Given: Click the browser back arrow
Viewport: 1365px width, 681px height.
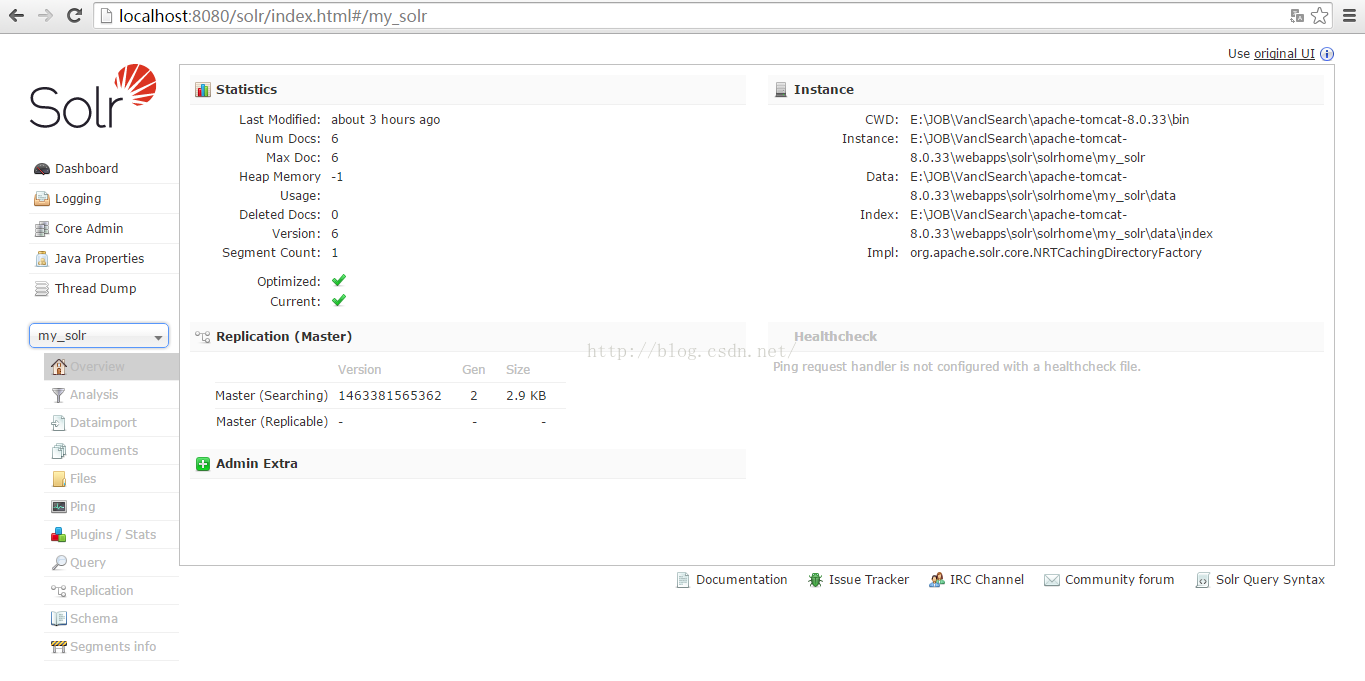Looking at the screenshot, I should pos(17,16).
